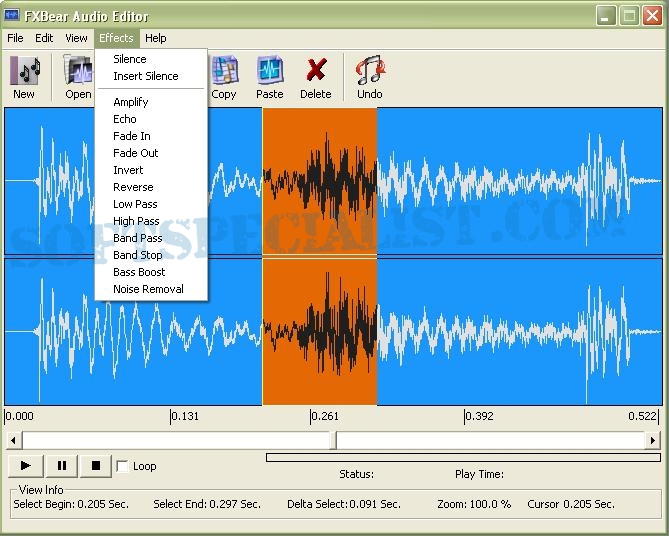
Task: Enable the Loop checkbox
Action: [123, 466]
